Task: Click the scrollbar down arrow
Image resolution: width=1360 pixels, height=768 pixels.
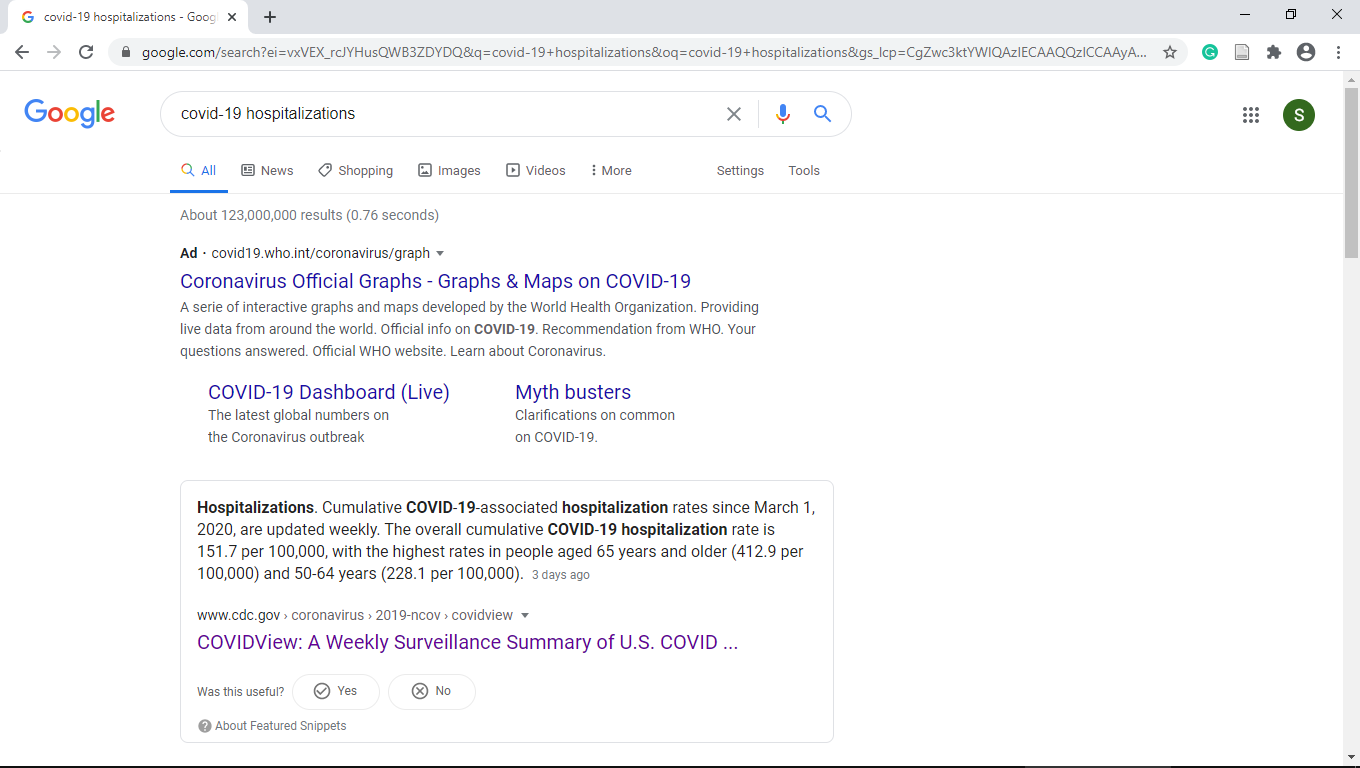Action: (x=1352, y=756)
